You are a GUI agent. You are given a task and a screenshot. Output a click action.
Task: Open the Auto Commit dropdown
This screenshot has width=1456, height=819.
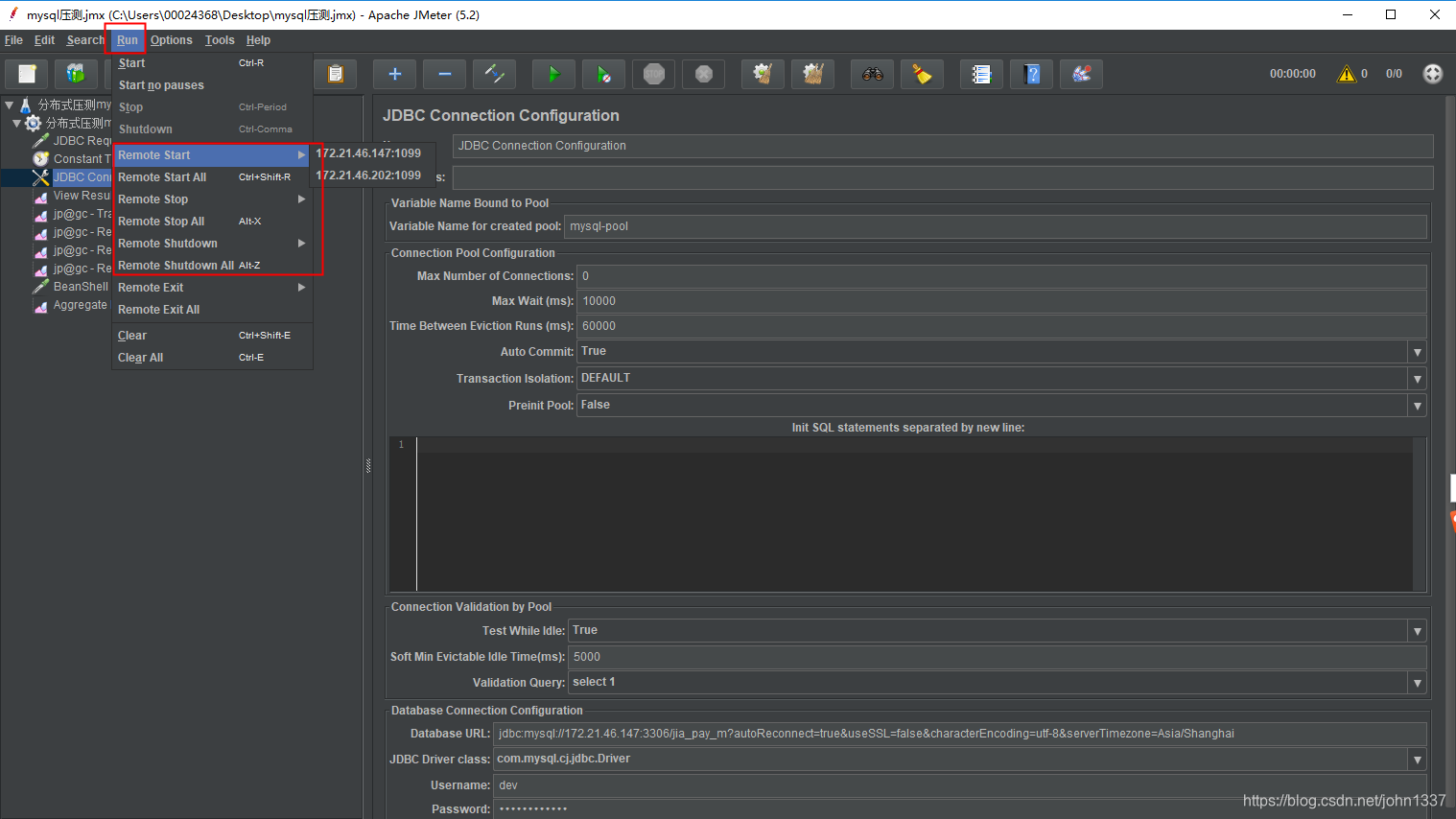point(1417,352)
